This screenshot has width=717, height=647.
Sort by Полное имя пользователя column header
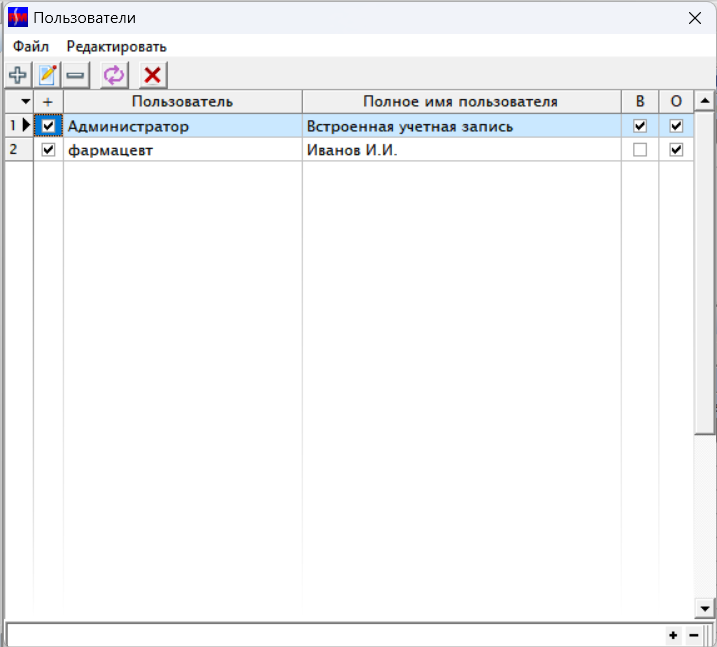pos(461,102)
